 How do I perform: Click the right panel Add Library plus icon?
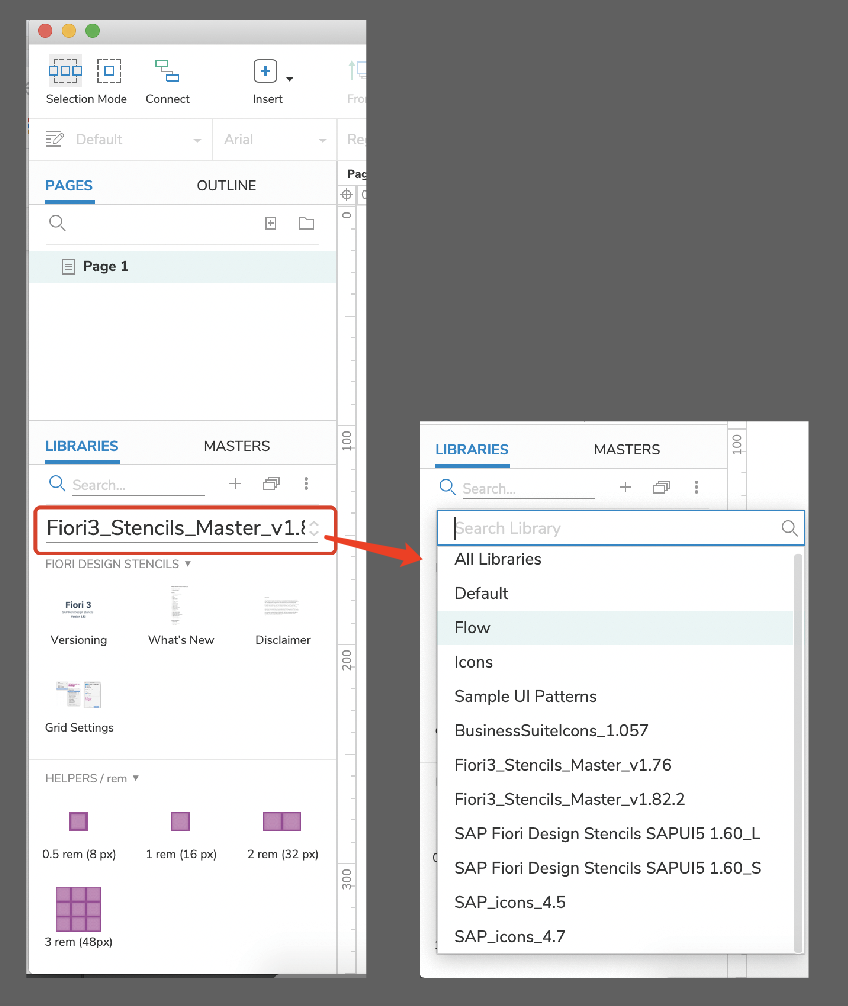[625, 488]
